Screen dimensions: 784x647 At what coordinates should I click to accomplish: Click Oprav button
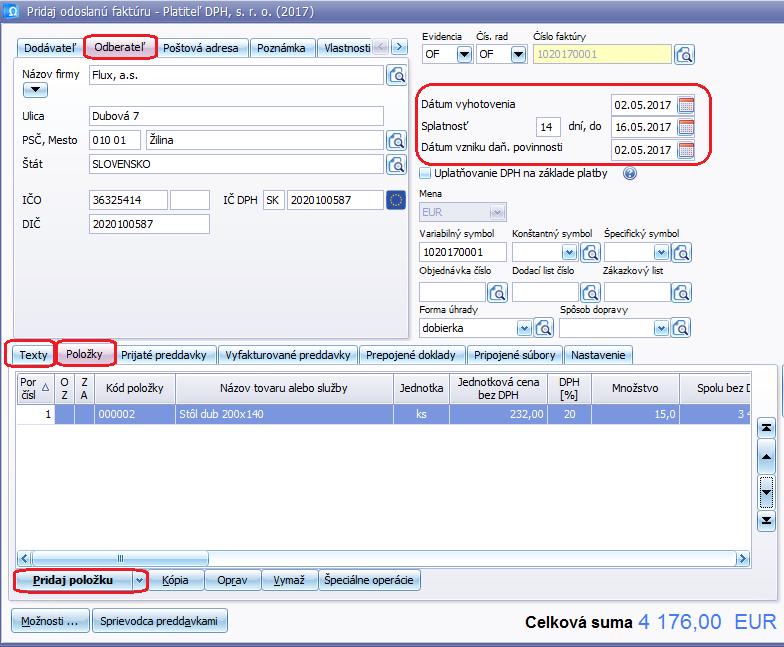232,580
